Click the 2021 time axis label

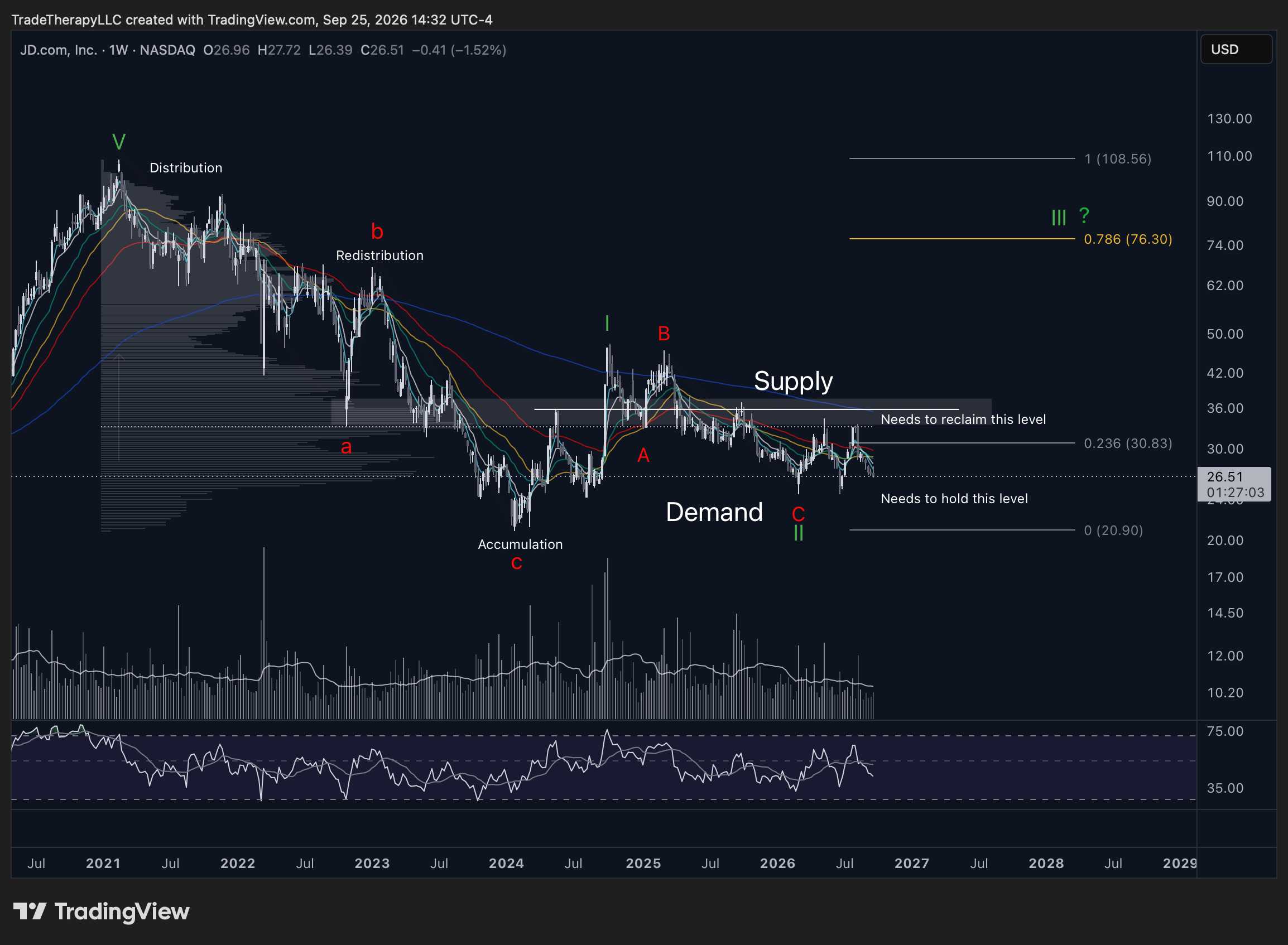coord(103,862)
